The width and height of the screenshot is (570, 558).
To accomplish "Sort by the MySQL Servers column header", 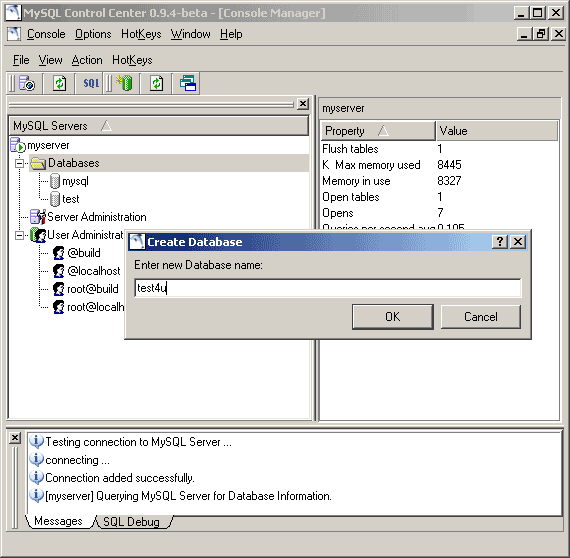I will 158,126.
